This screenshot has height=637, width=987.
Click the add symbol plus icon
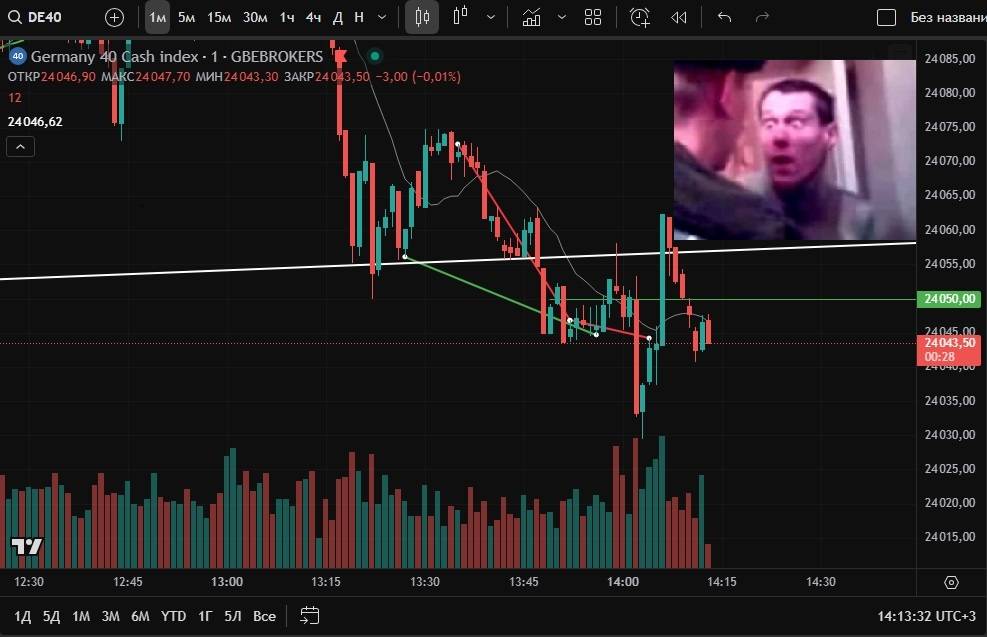[114, 17]
